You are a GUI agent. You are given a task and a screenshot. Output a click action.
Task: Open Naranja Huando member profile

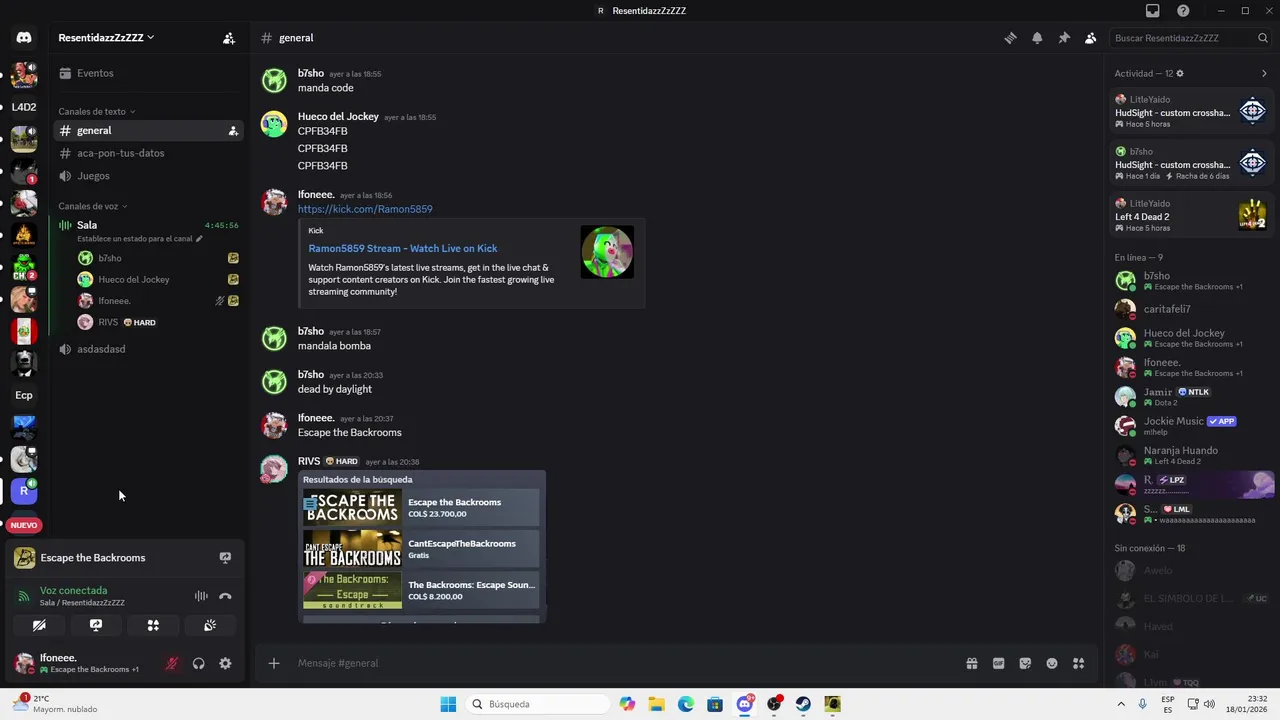point(1192,455)
